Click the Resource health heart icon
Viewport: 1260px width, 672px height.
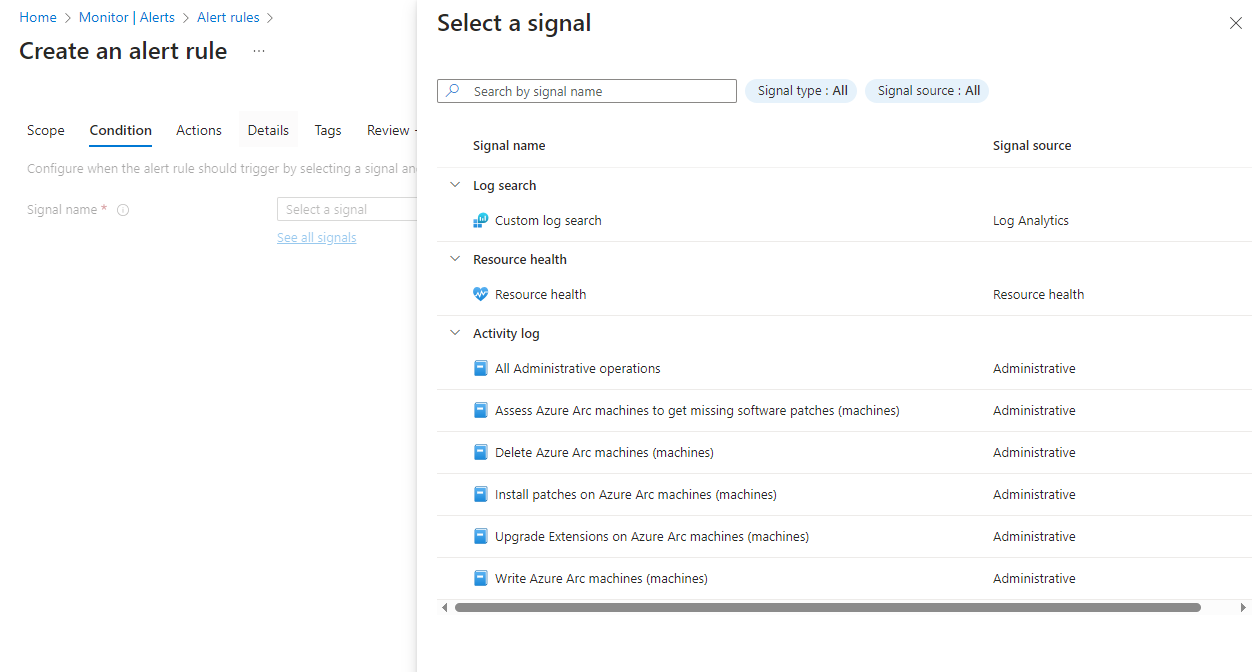481,294
